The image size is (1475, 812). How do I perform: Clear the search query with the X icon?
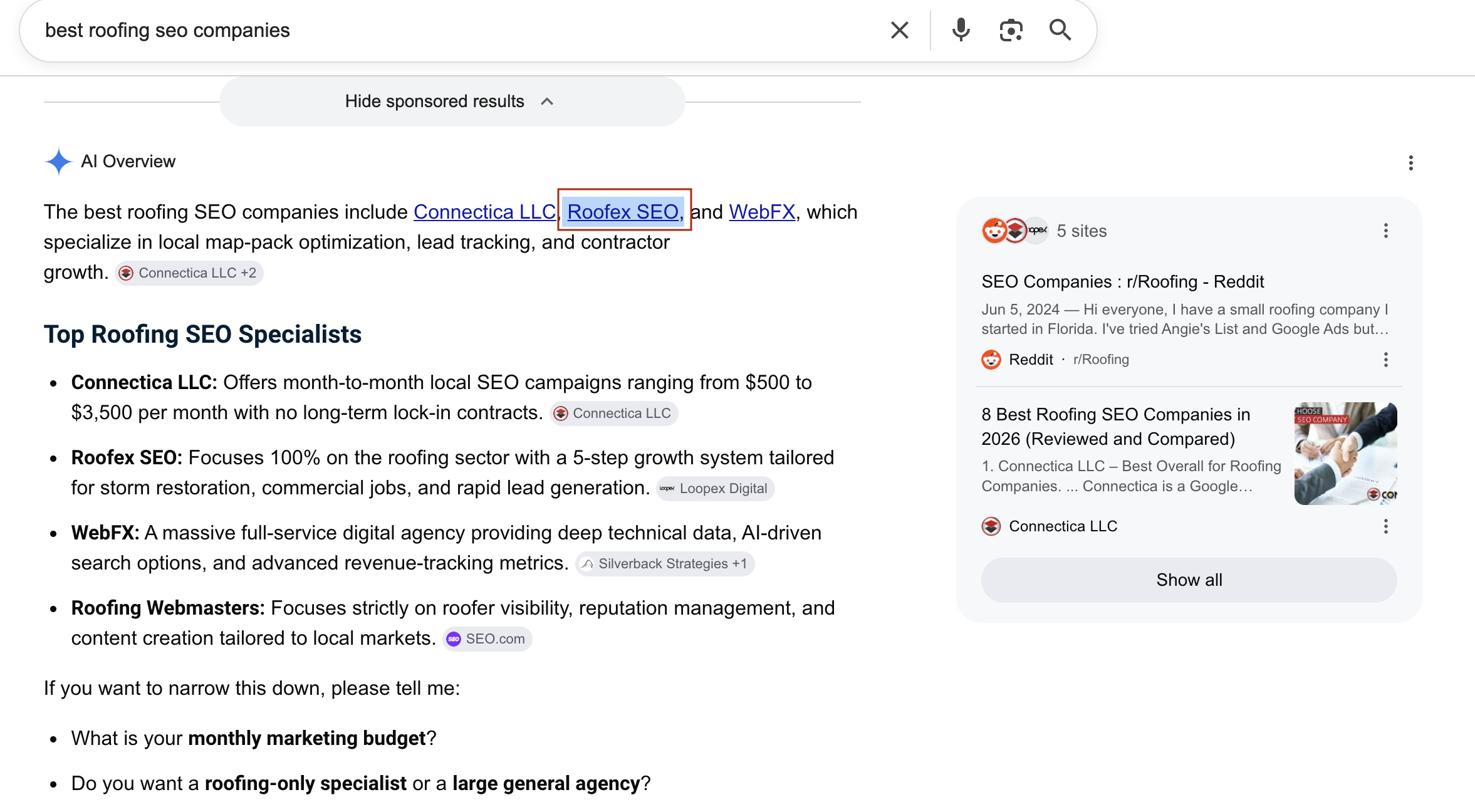[x=899, y=30]
